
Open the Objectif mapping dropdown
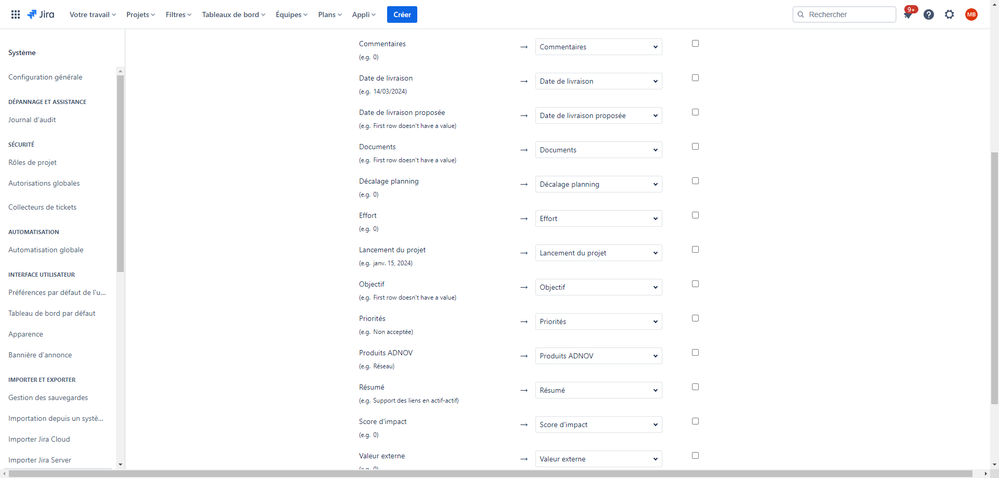click(598, 287)
